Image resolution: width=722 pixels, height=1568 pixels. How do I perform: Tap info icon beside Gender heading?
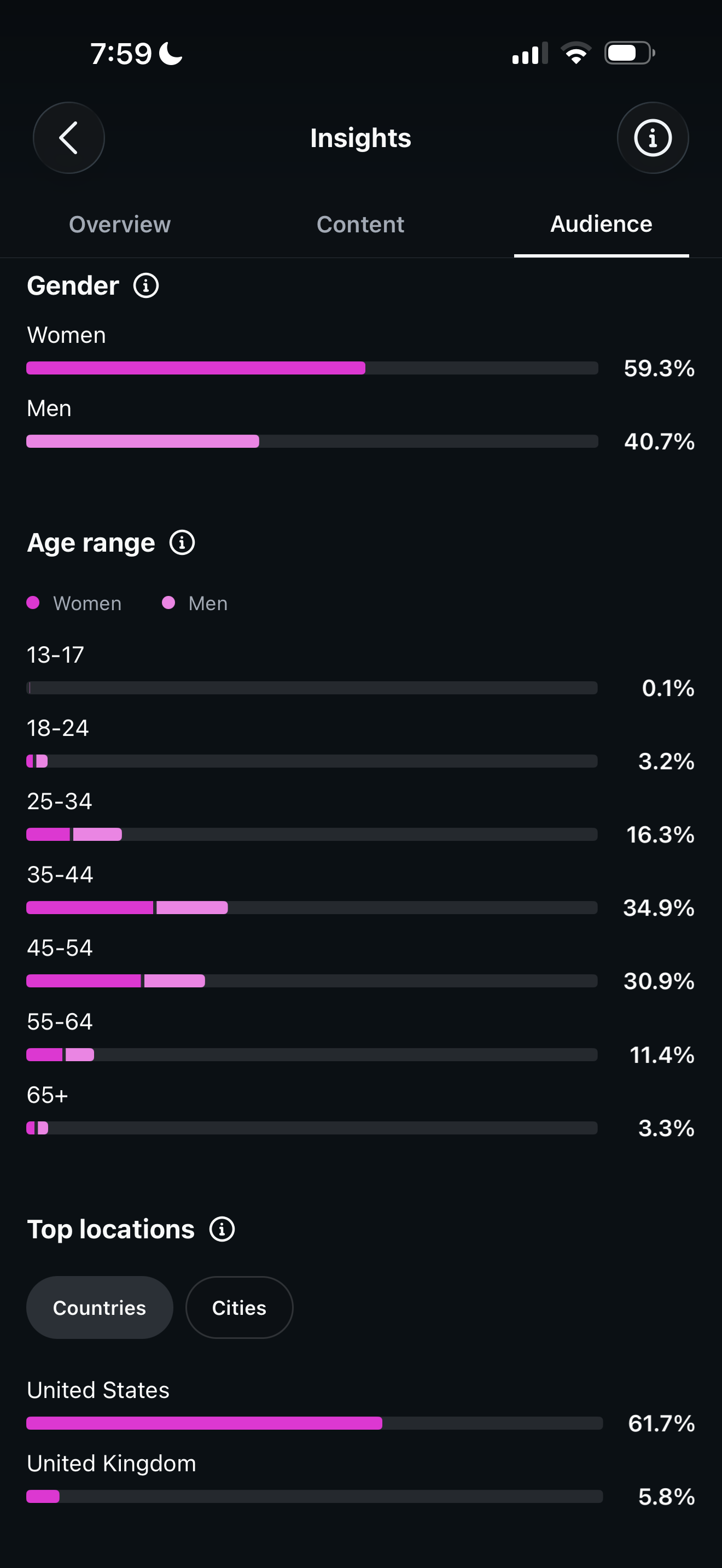click(146, 285)
